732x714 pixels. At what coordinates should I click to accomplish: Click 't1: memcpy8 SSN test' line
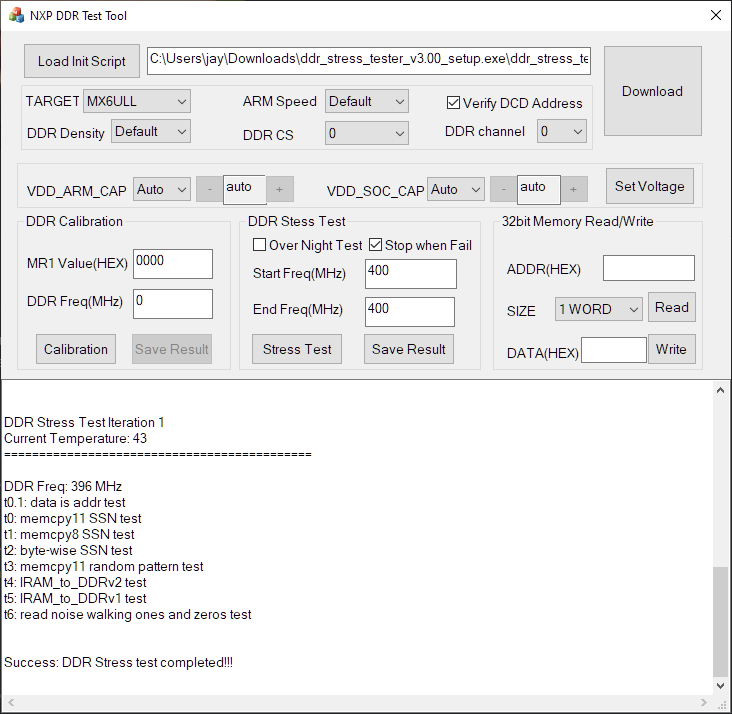(x=69, y=534)
